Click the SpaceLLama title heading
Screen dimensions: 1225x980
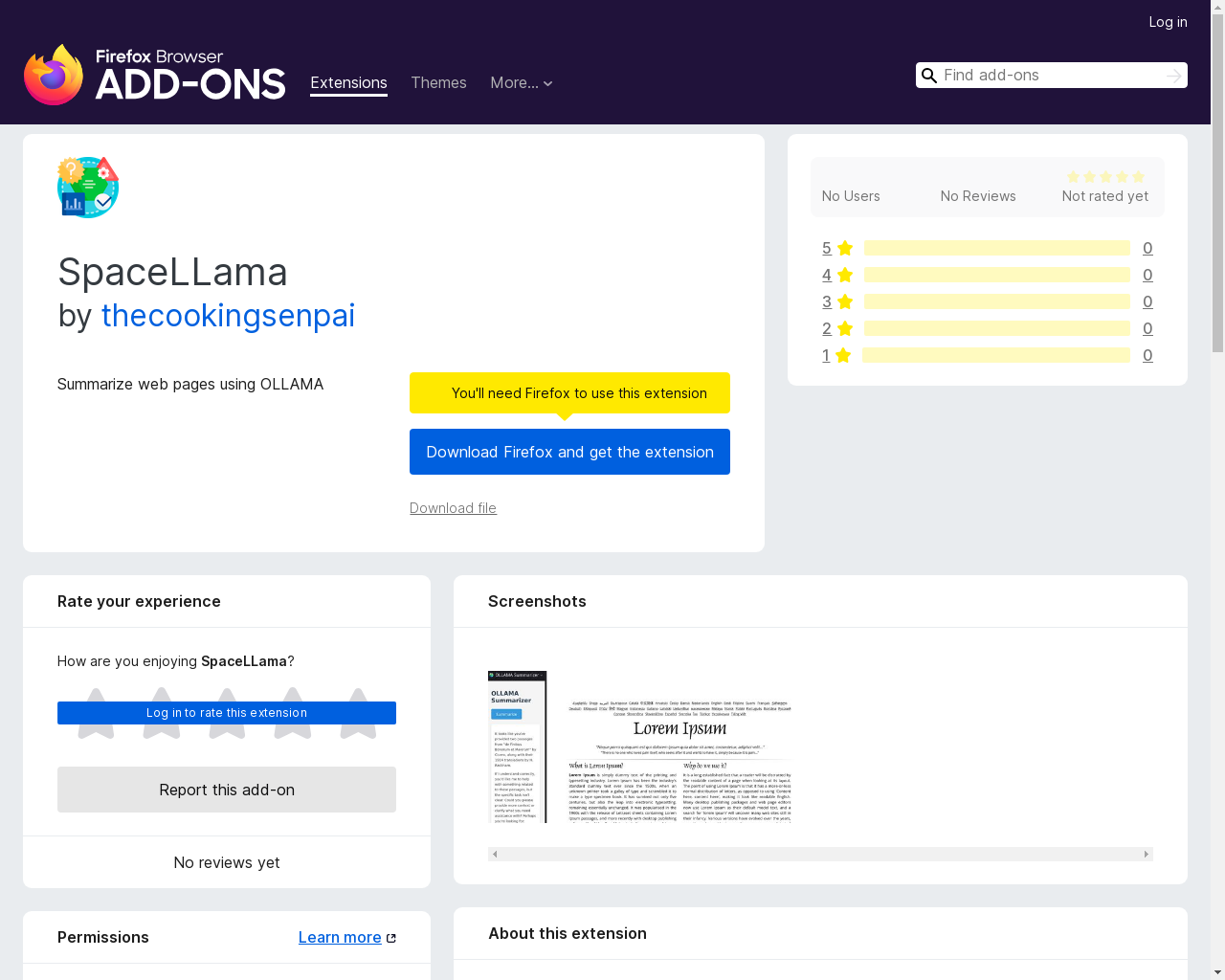[x=172, y=272]
